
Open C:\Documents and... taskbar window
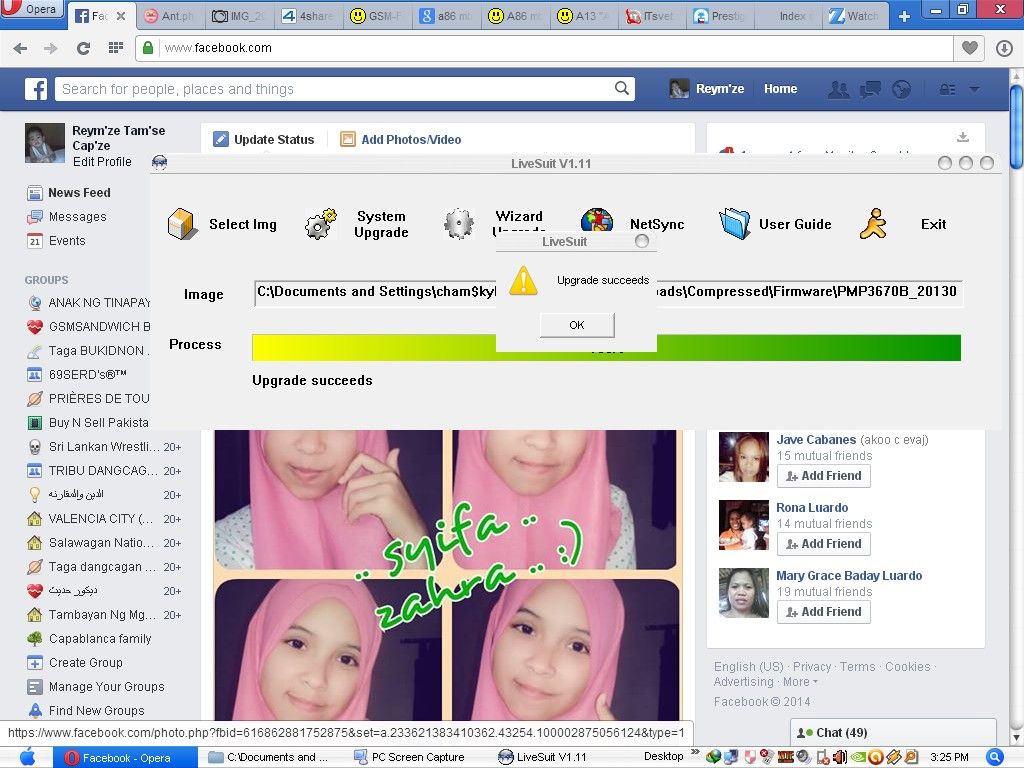click(x=266, y=757)
